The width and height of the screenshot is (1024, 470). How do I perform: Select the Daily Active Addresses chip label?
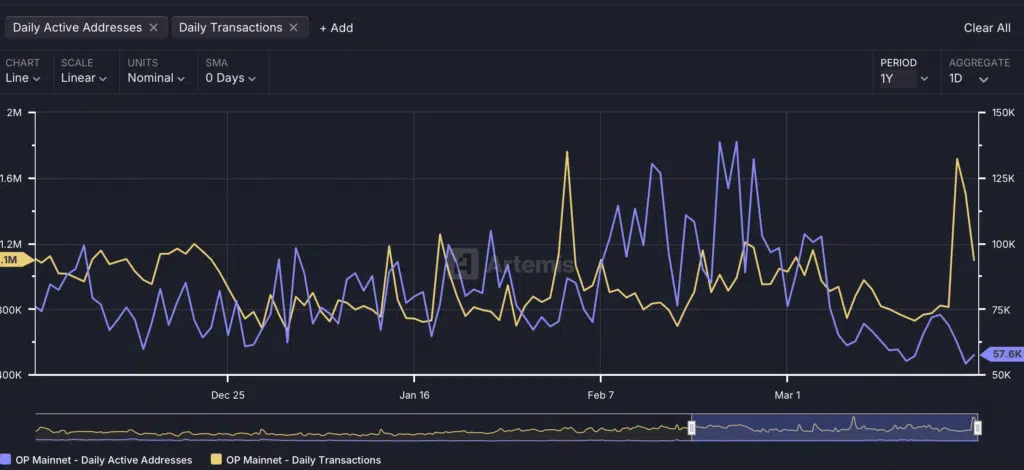[77, 27]
